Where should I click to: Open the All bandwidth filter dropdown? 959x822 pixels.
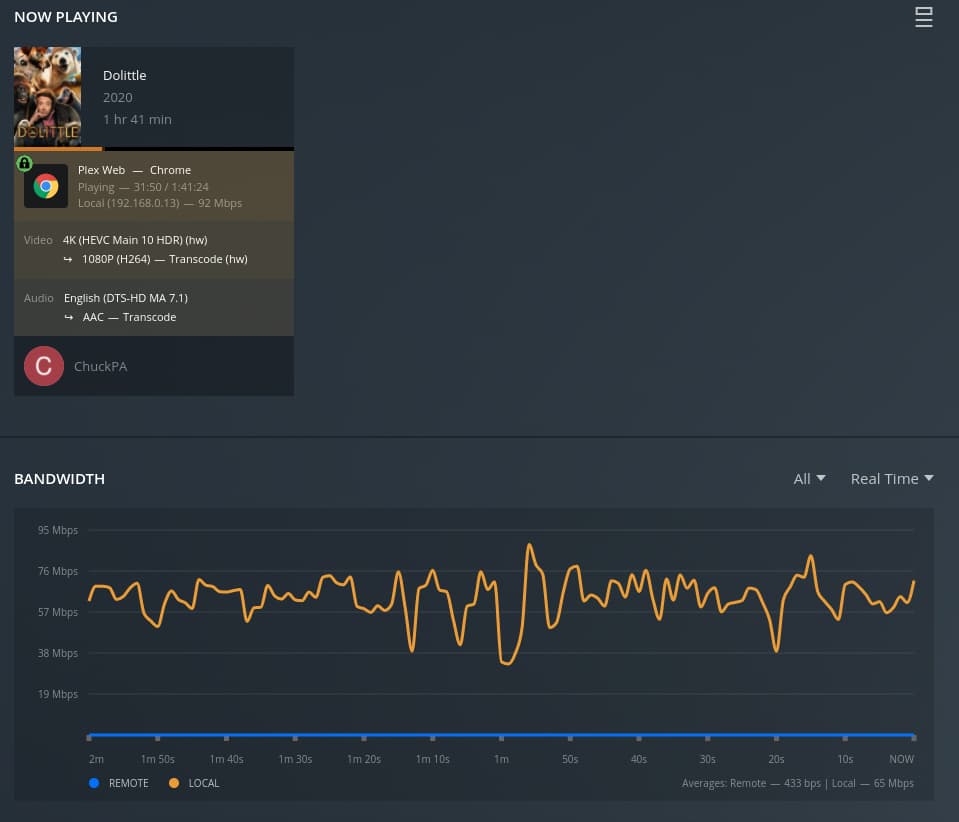(809, 479)
